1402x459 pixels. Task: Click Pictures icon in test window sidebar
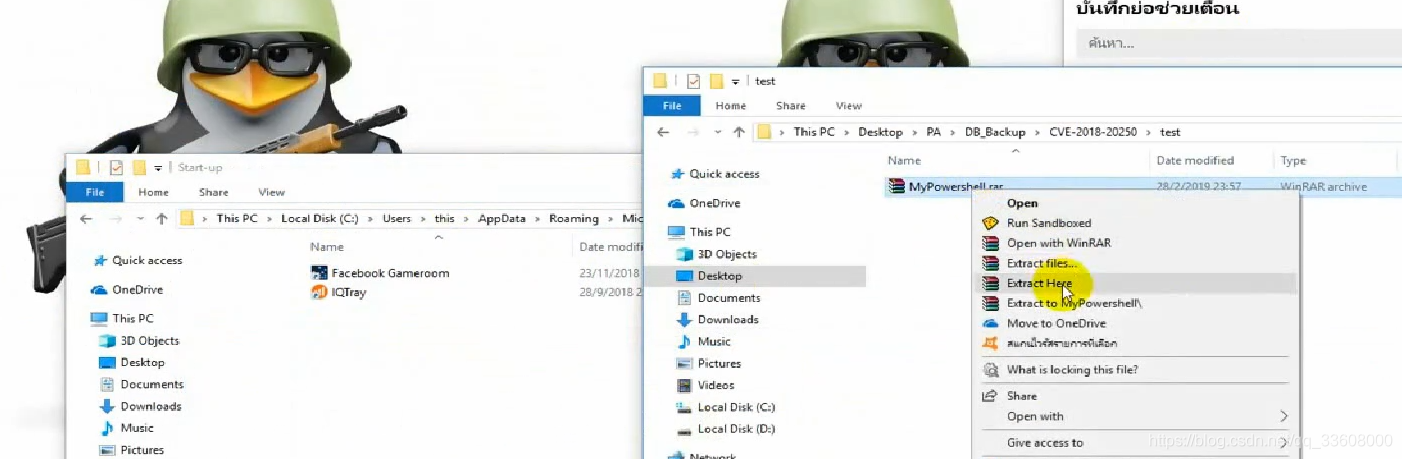pos(685,364)
